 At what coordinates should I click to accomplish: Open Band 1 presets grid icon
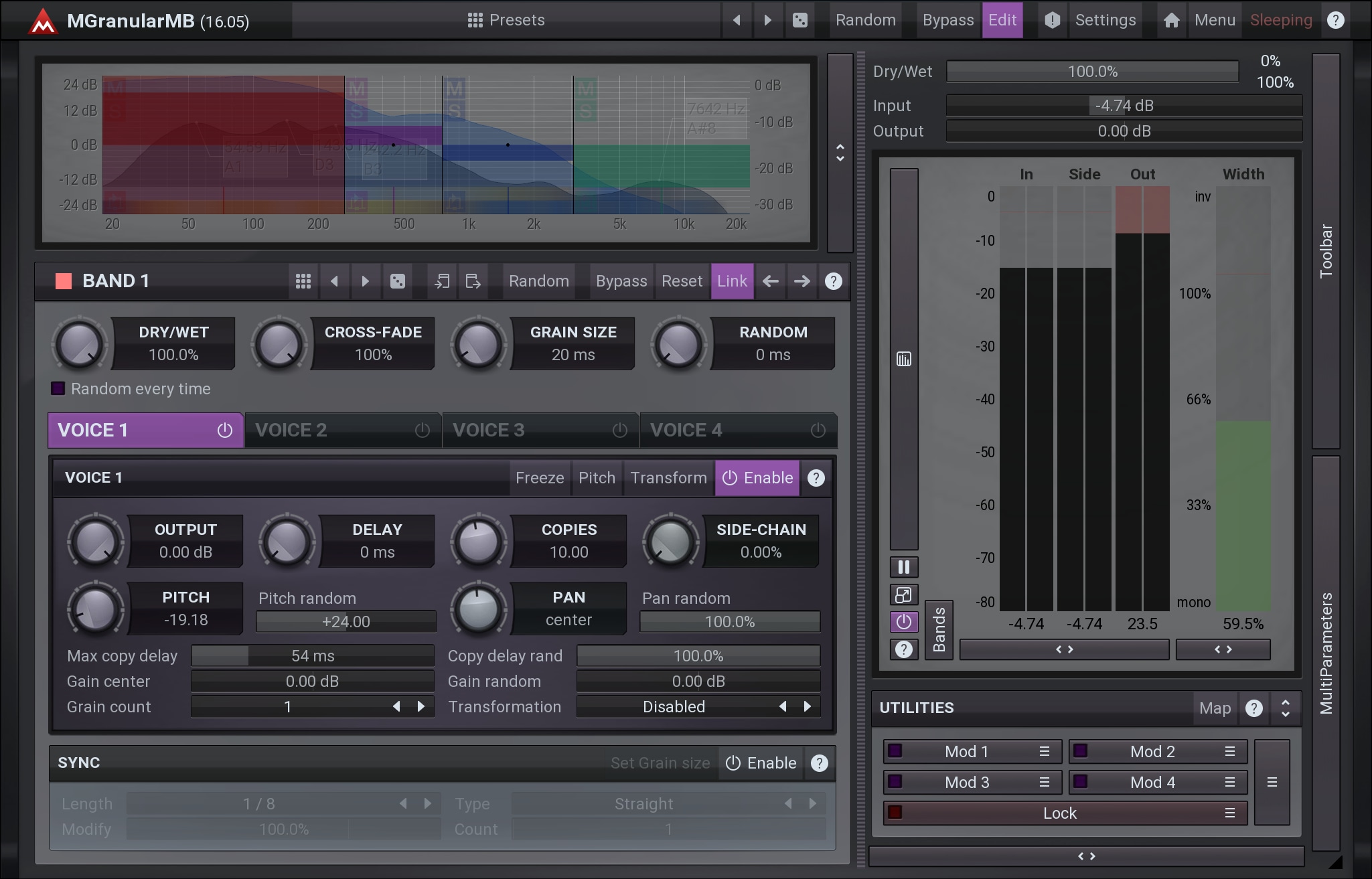pos(303,281)
